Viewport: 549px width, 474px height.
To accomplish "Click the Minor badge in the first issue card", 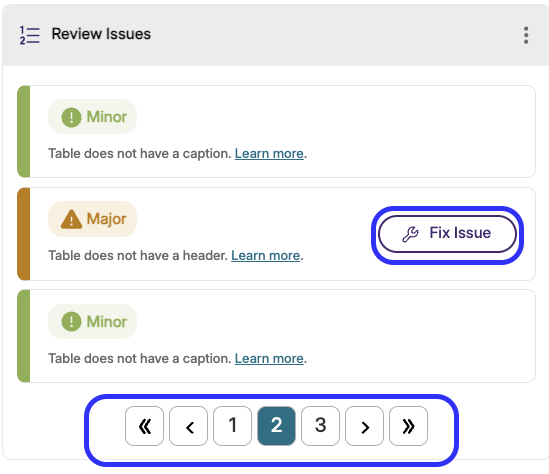I will pyautogui.click(x=92, y=117).
